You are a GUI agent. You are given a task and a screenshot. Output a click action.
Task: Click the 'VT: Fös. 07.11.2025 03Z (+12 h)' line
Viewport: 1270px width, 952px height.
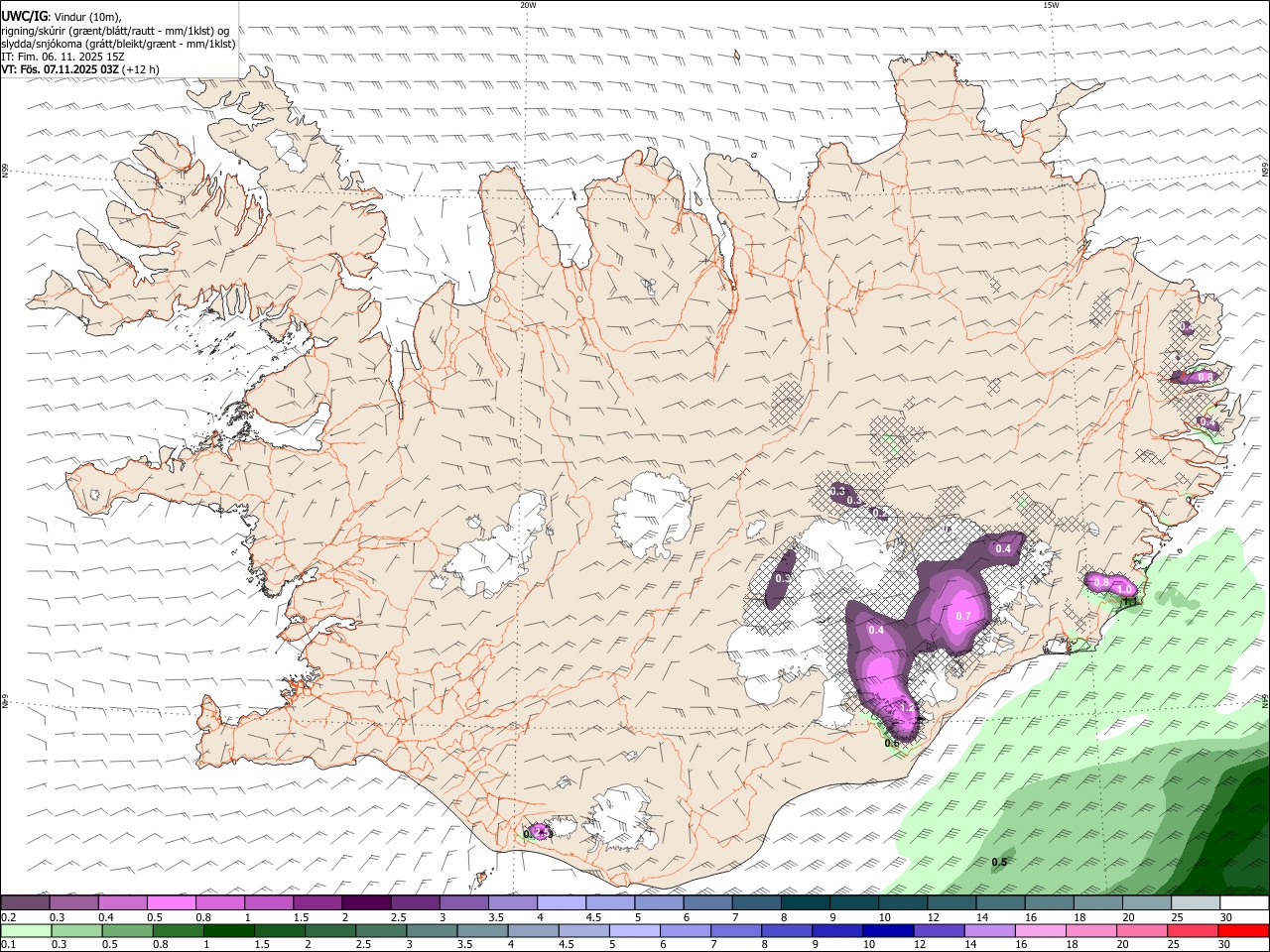click(80, 70)
